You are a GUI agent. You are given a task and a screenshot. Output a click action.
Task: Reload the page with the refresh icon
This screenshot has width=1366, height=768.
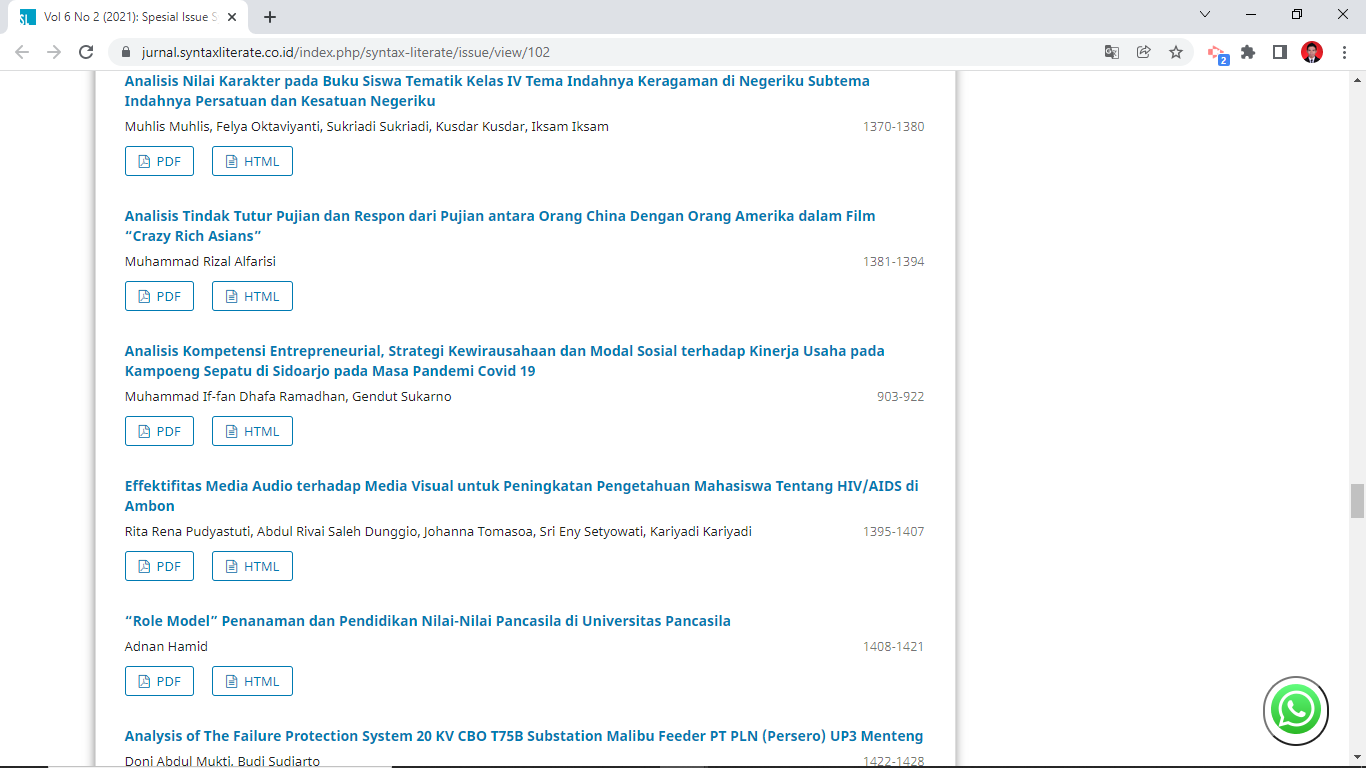point(86,53)
